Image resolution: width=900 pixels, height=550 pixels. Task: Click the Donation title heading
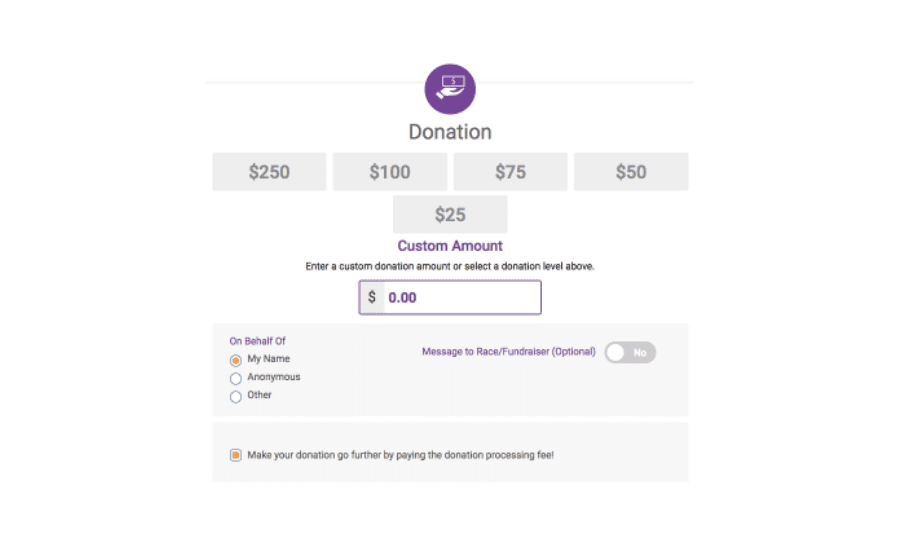click(x=450, y=132)
